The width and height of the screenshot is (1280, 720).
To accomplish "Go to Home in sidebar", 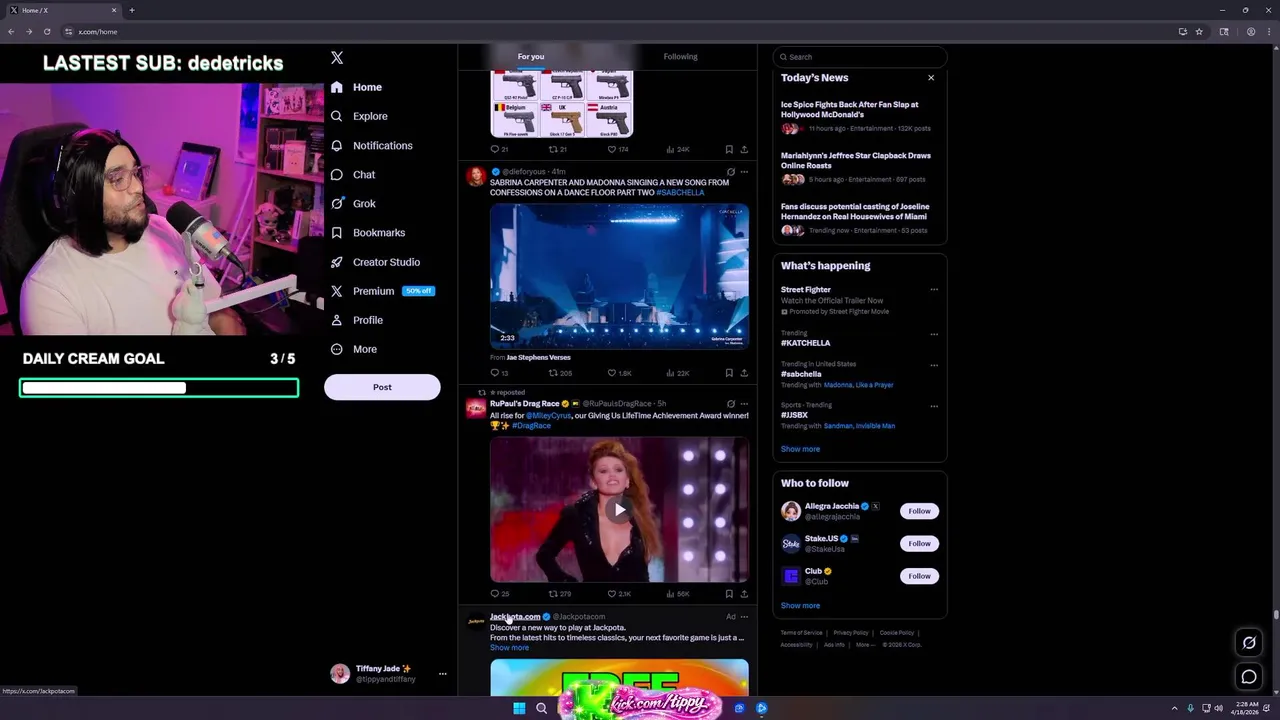I will click(357, 87).
